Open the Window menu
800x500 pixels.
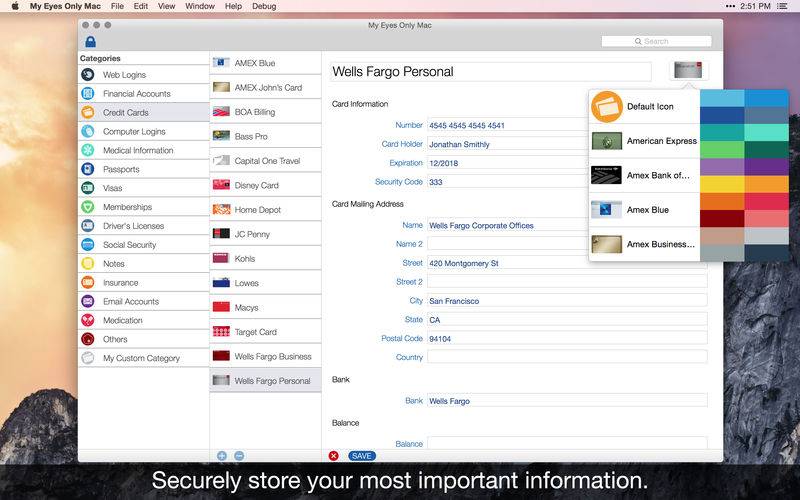point(200,6)
